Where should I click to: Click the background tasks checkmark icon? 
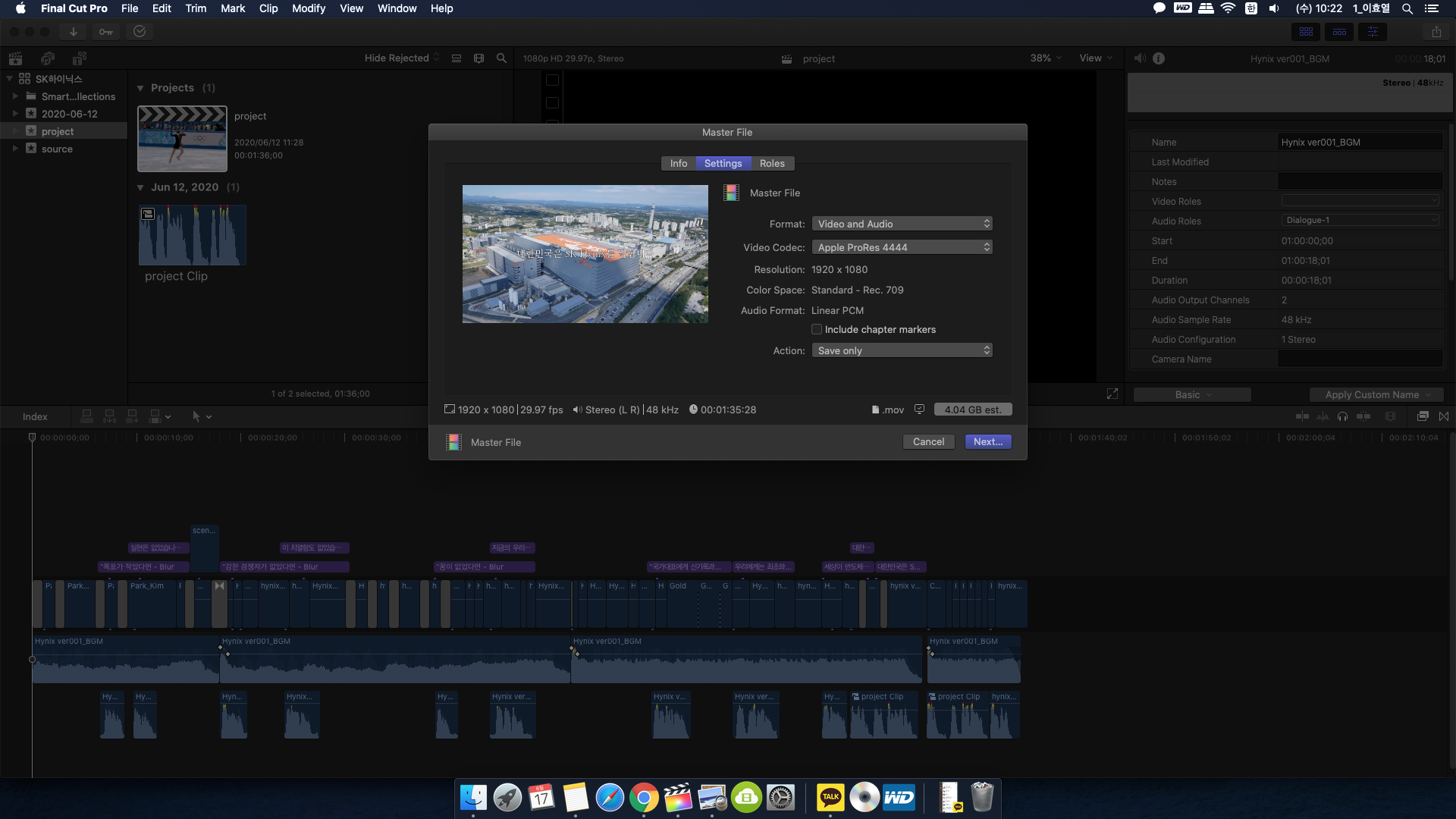tap(140, 32)
